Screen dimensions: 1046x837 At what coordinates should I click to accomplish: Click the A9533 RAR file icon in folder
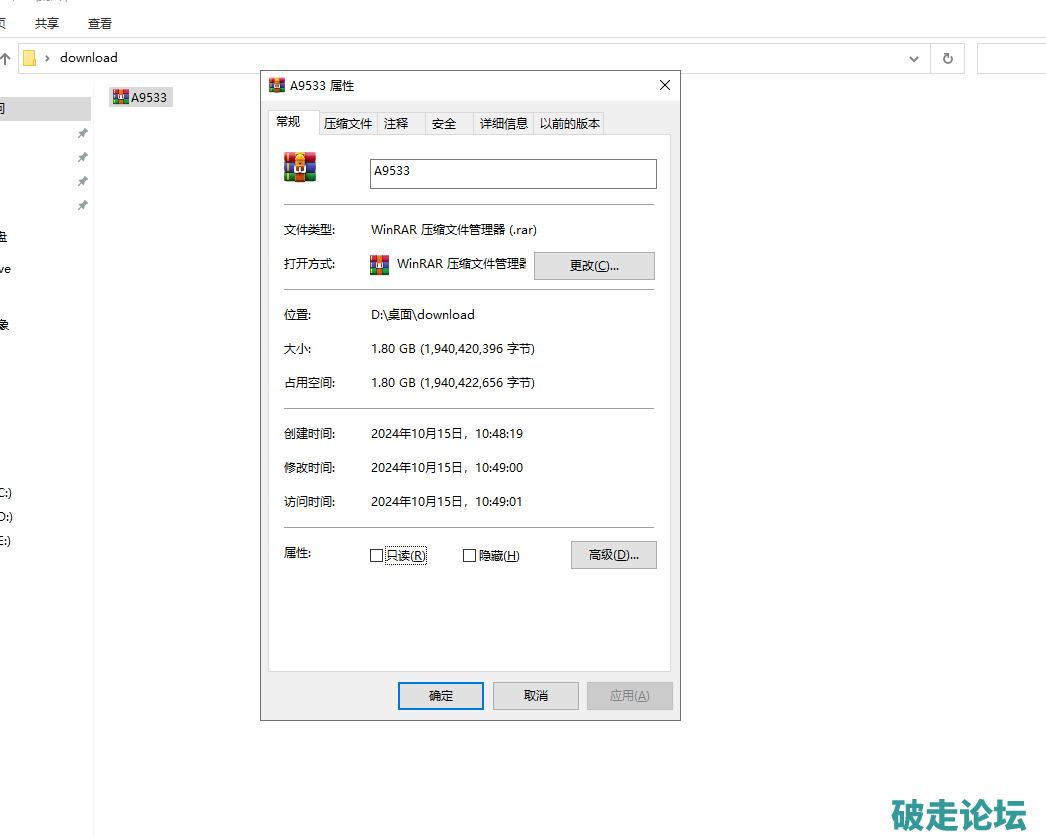pos(121,97)
